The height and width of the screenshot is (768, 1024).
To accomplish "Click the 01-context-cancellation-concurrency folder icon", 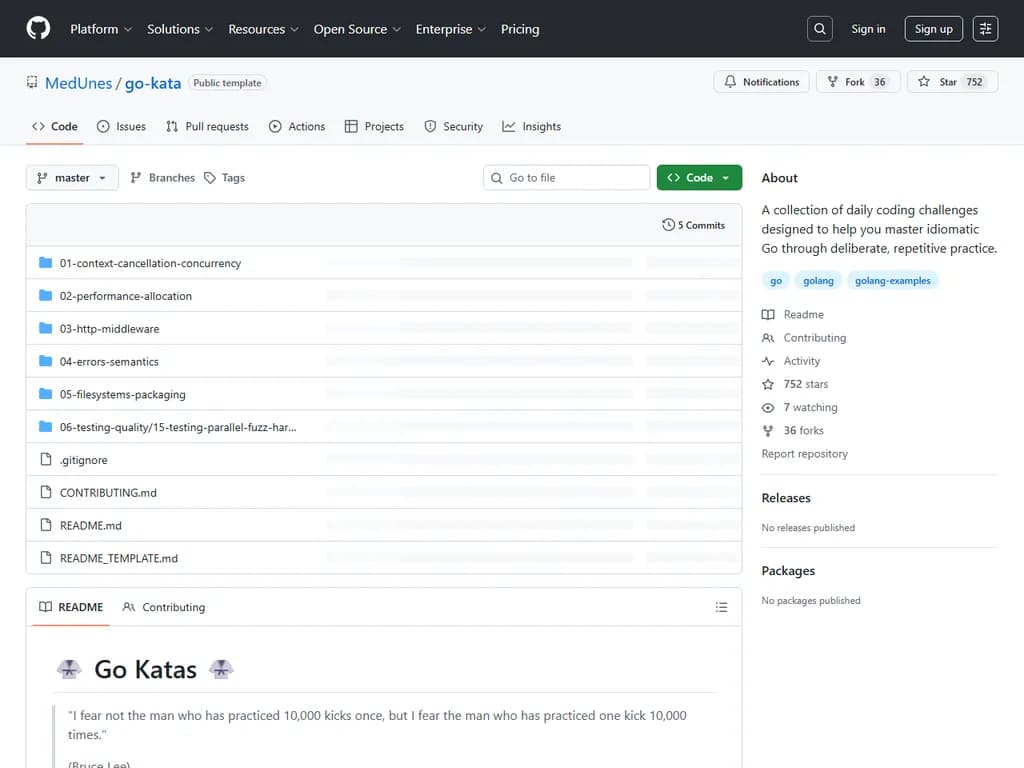I will 45,263.
